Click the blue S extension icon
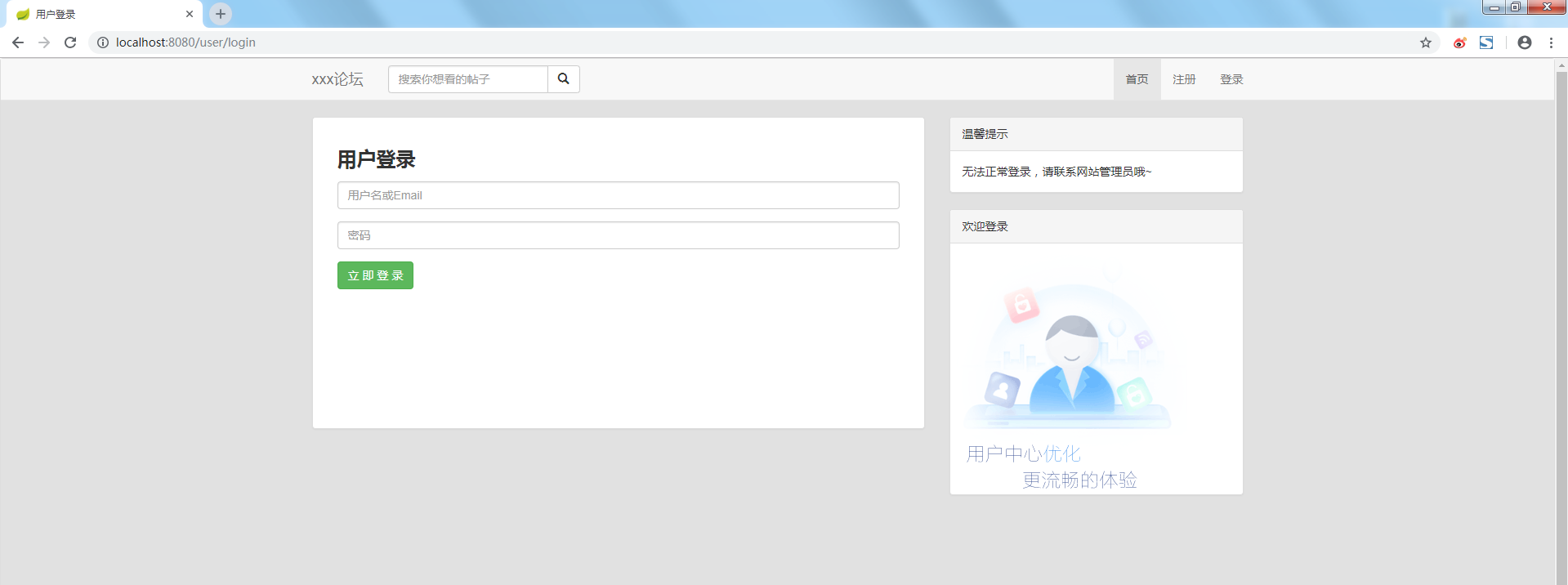This screenshot has width=1568, height=585. click(1486, 42)
